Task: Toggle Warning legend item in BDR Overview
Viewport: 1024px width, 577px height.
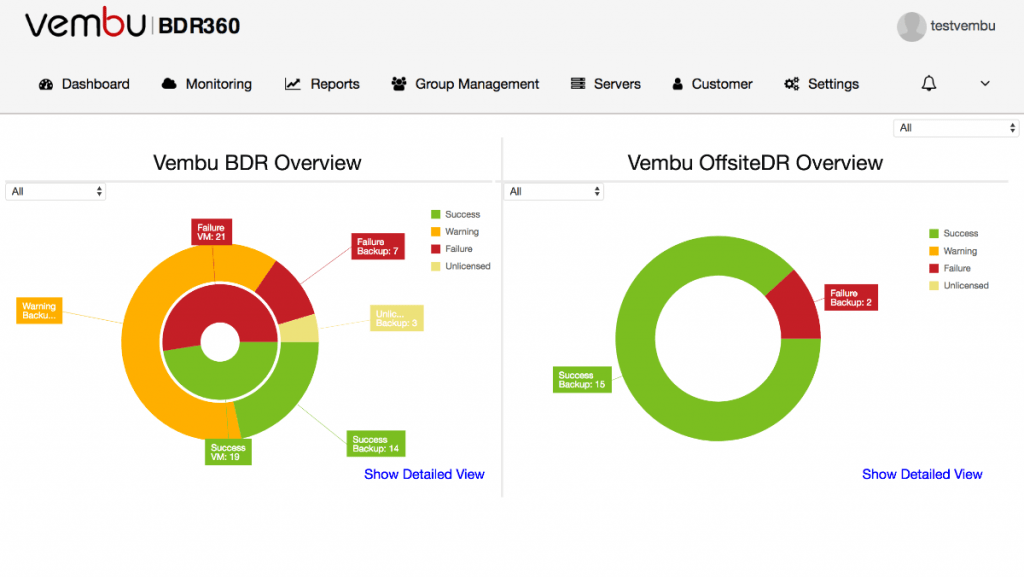Action: pyautogui.click(x=462, y=232)
